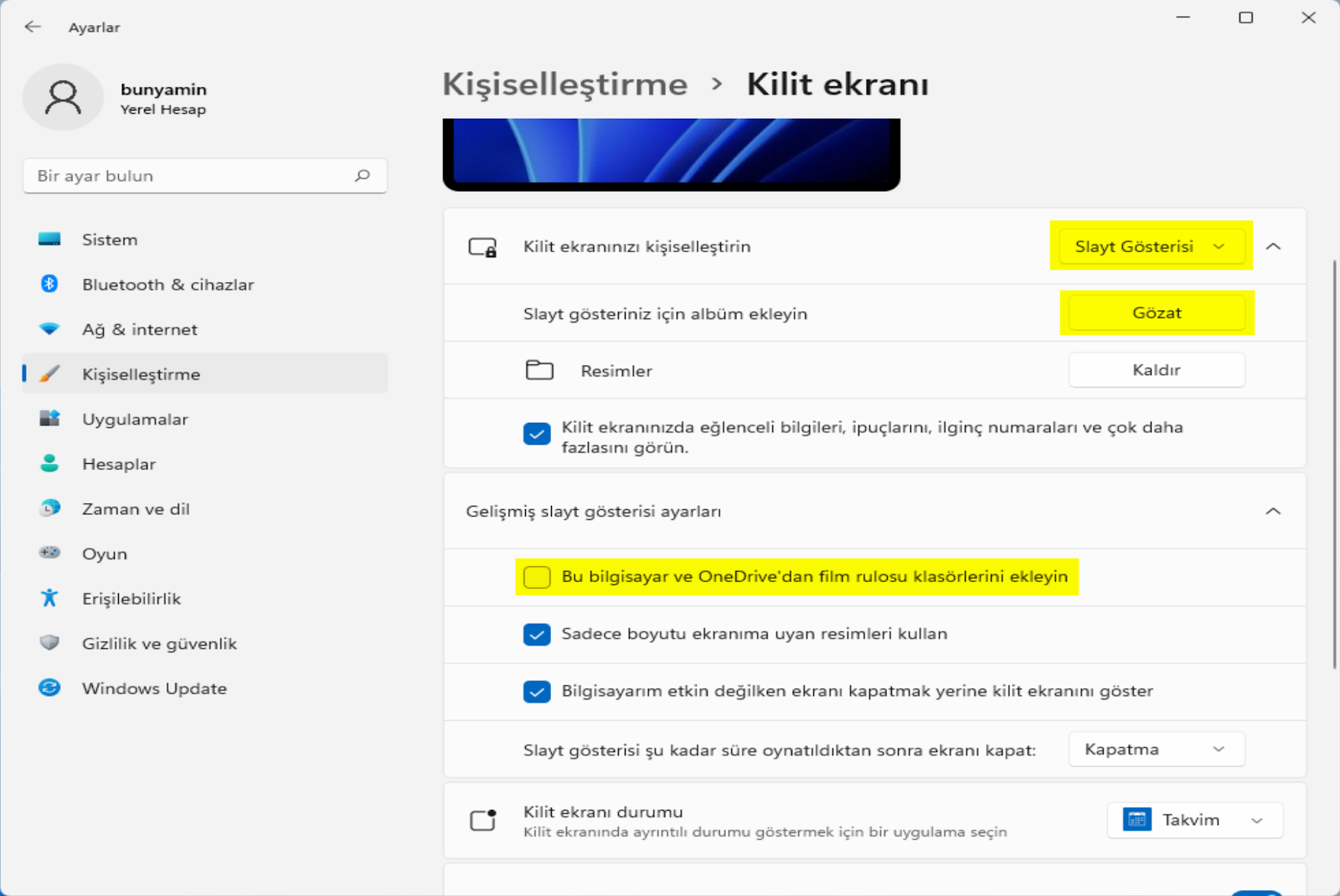Open Bluetooth & cihazlar settings
The height and width of the screenshot is (896, 1340).
click(204, 284)
